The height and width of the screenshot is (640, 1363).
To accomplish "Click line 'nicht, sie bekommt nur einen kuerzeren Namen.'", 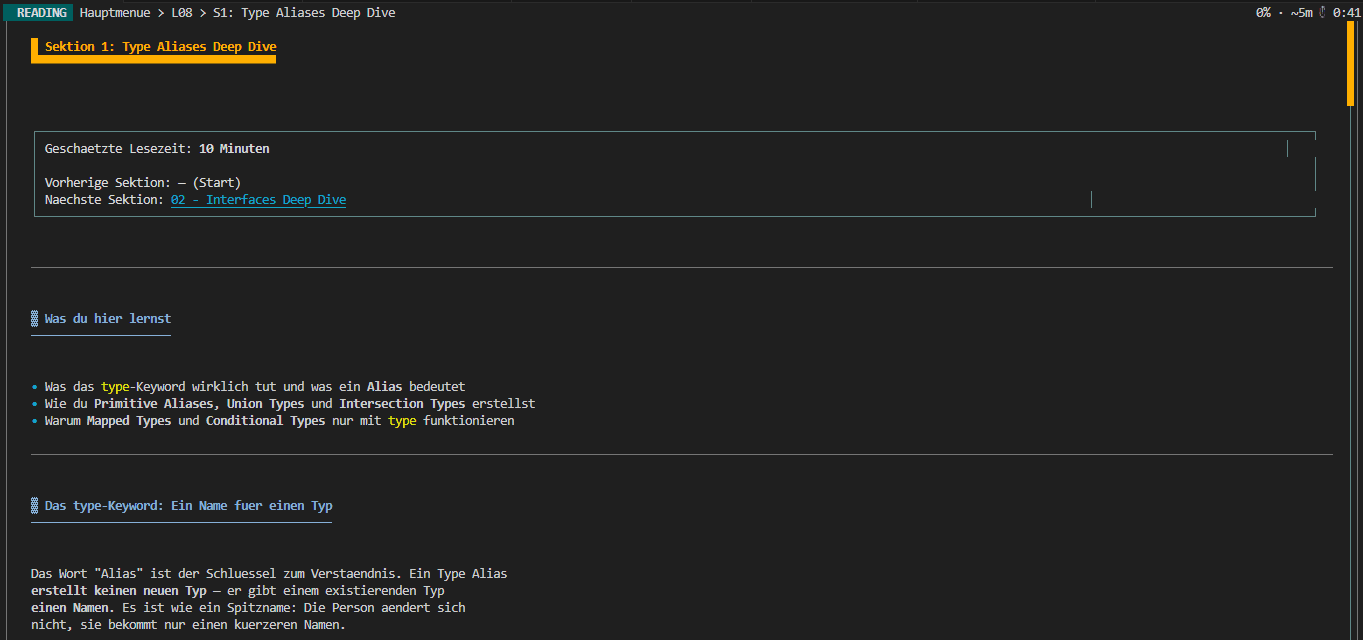I will click(188, 625).
